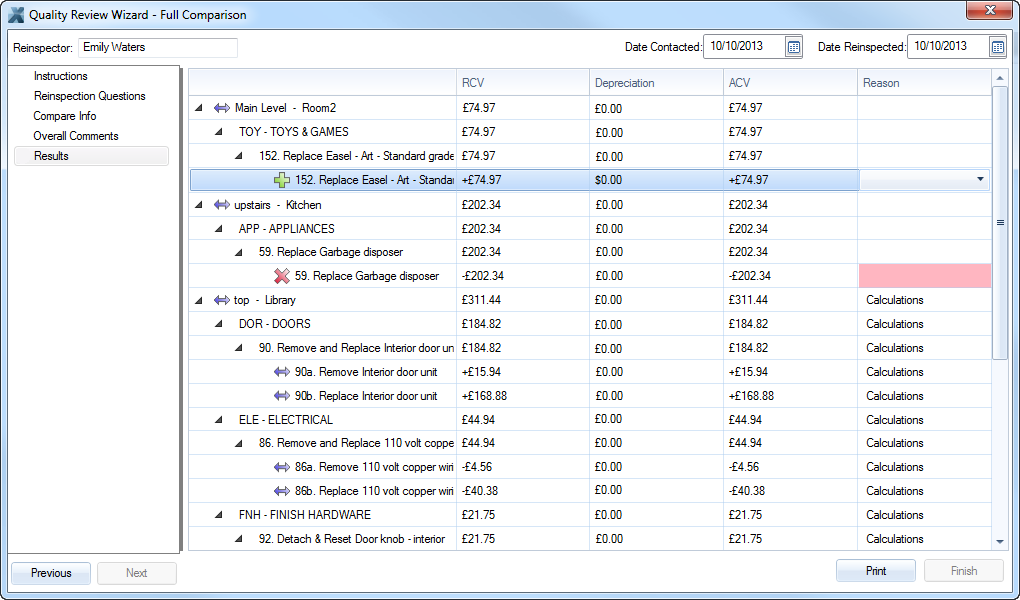The width and height of the screenshot is (1020, 600).
Task: Open the Reason dropdown on selected Easel row
Action: [980, 180]
